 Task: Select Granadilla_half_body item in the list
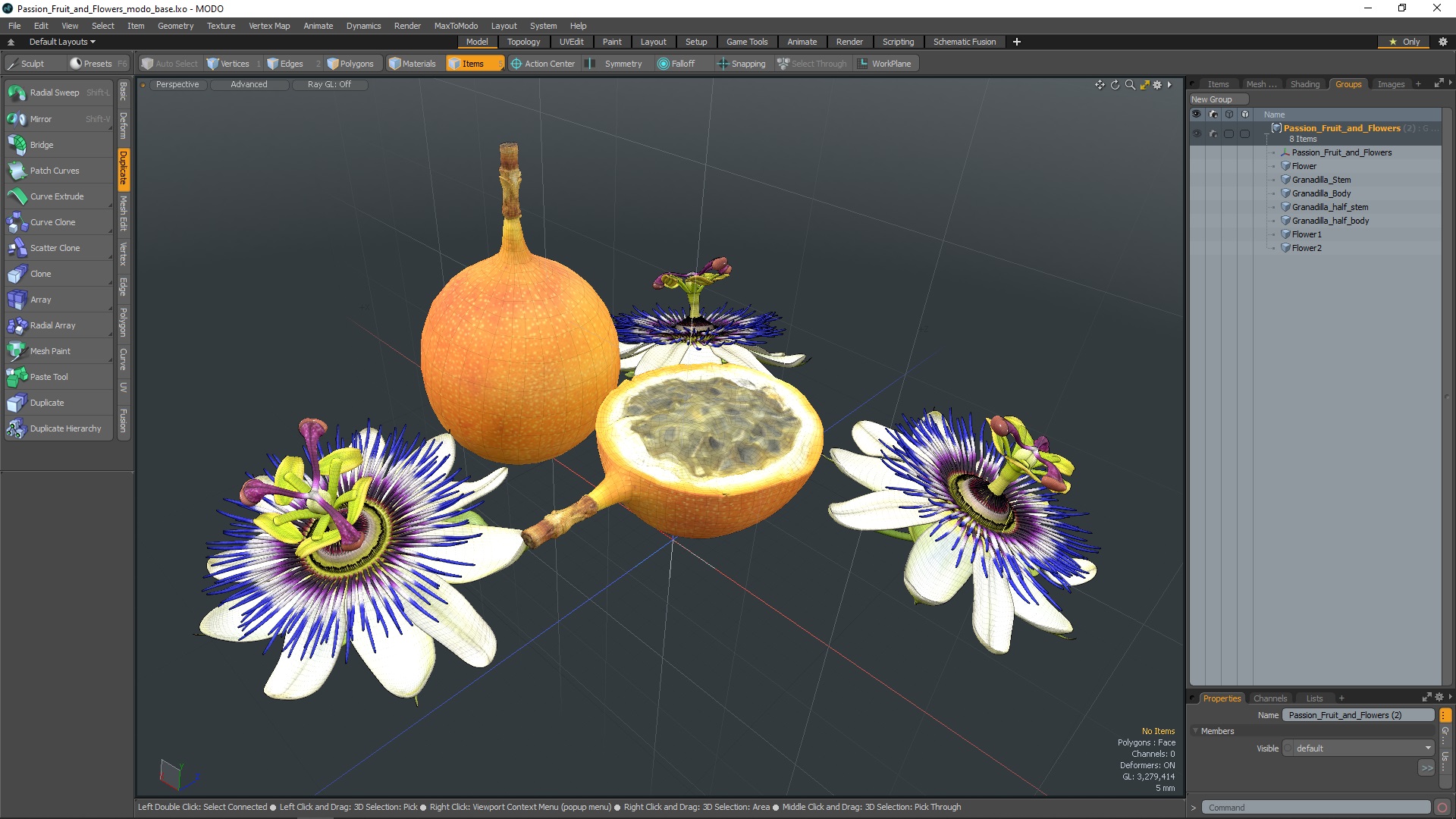tap(1330, 221)
